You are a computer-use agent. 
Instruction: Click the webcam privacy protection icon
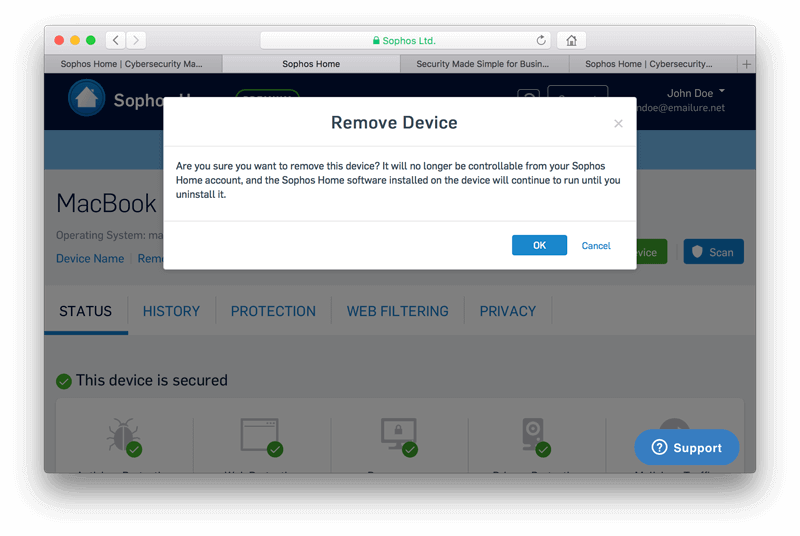coord(536,437)
